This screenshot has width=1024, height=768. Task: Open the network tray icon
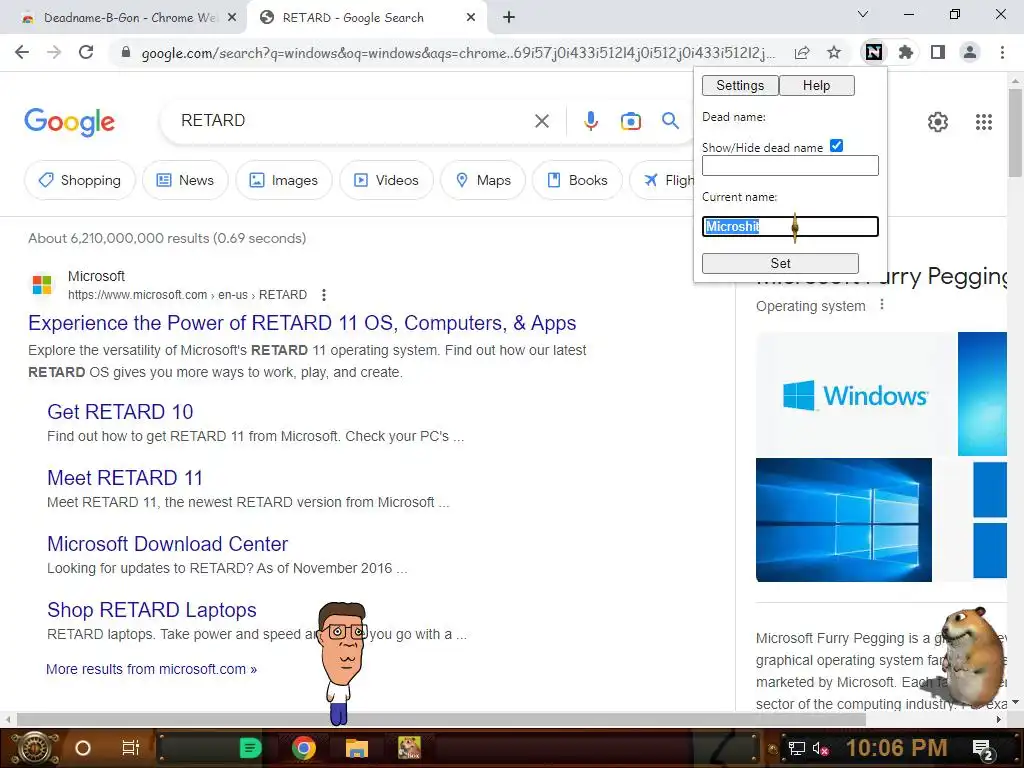[797, 748]
